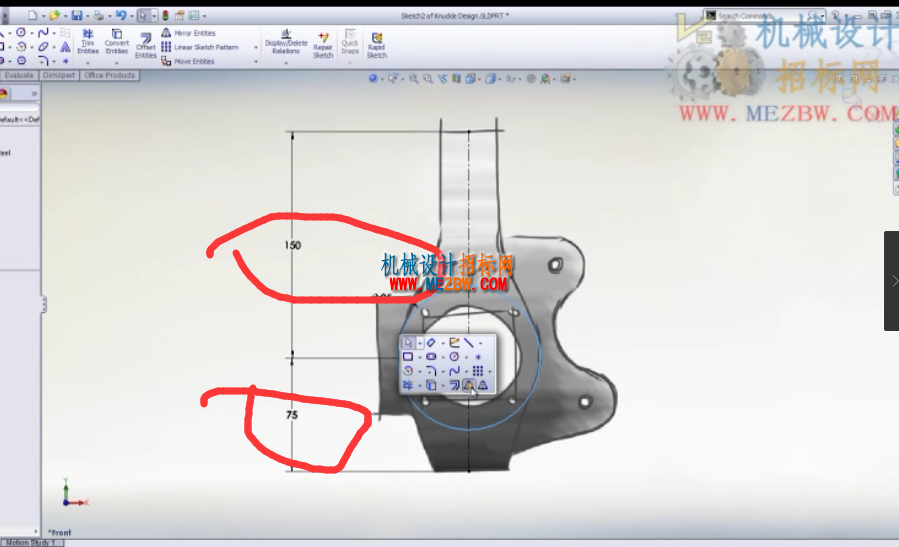Viewport: 899px width, 547px height.
Task: Click the Linear Sketch Pattern button
Action: (x=200, y=47)
